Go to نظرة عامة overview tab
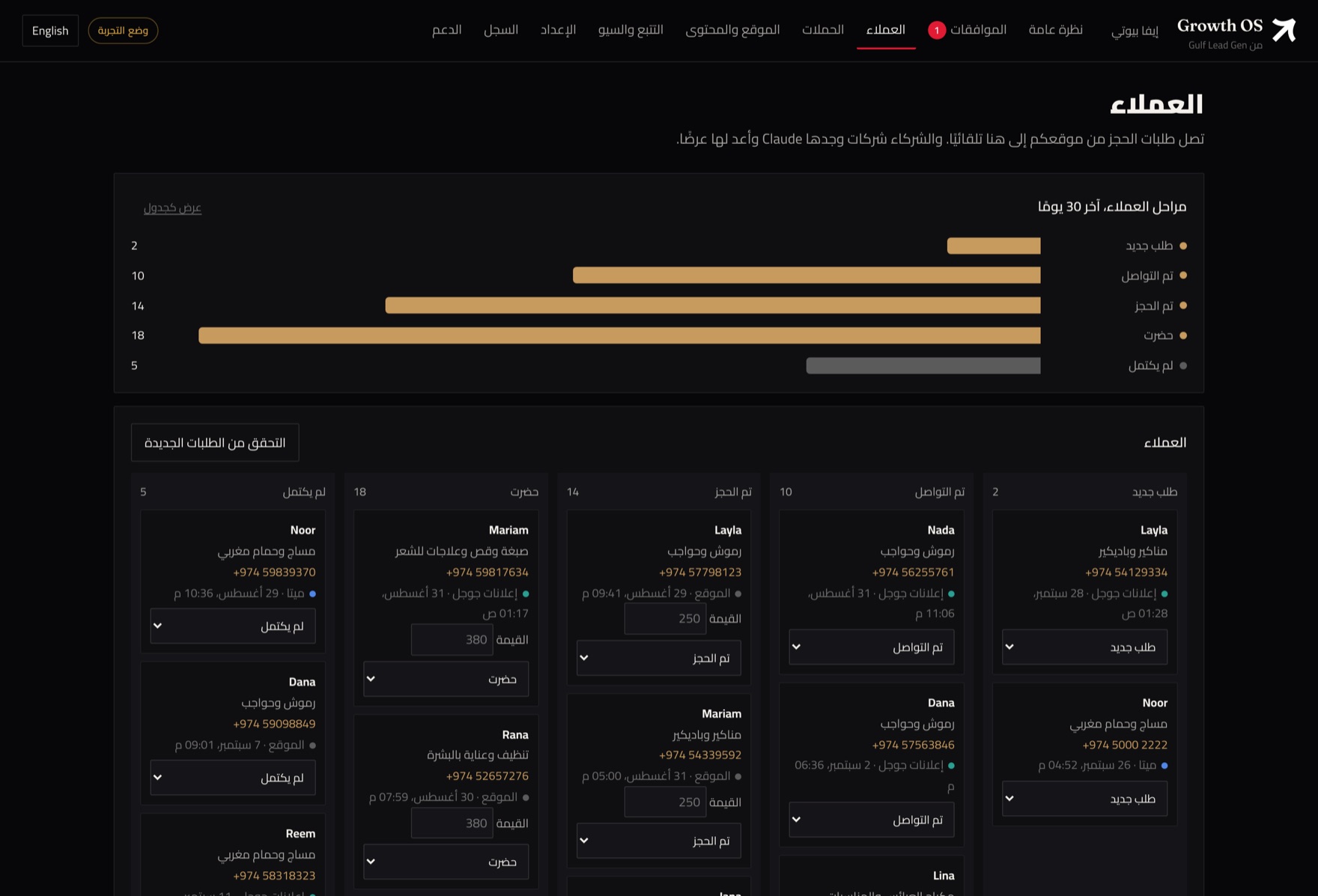The height and width of the screenshot is (896, 1318). 1055,30
